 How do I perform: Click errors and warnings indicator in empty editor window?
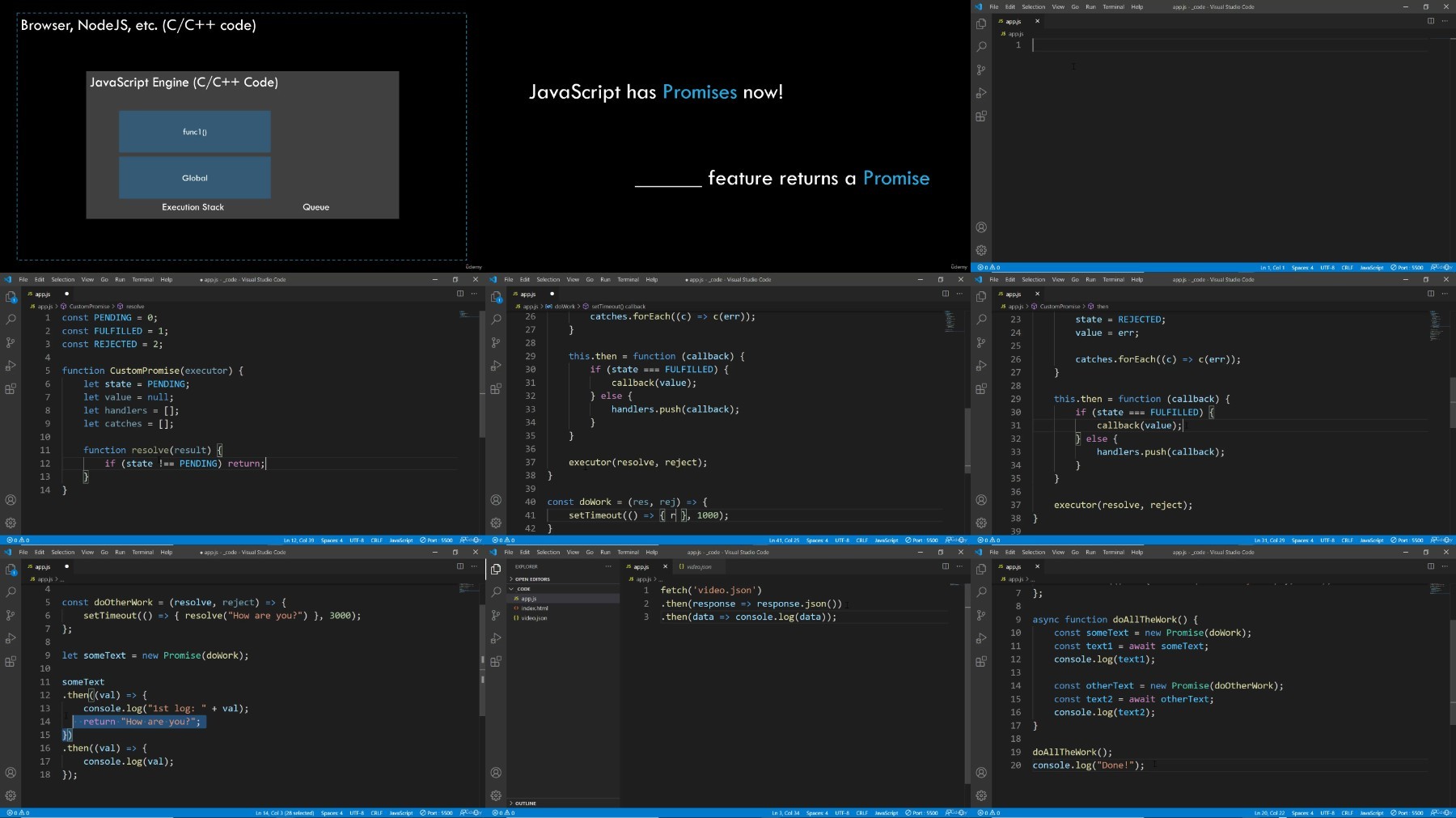point(988,267)
